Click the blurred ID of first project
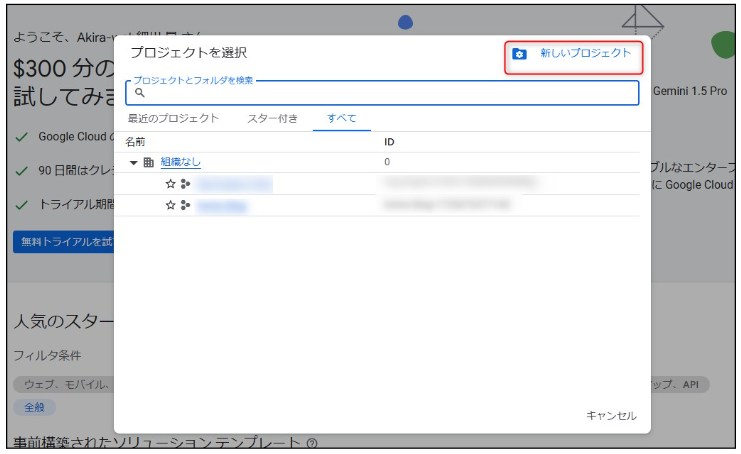Screen dimensions: 741x454 [459, 182]
